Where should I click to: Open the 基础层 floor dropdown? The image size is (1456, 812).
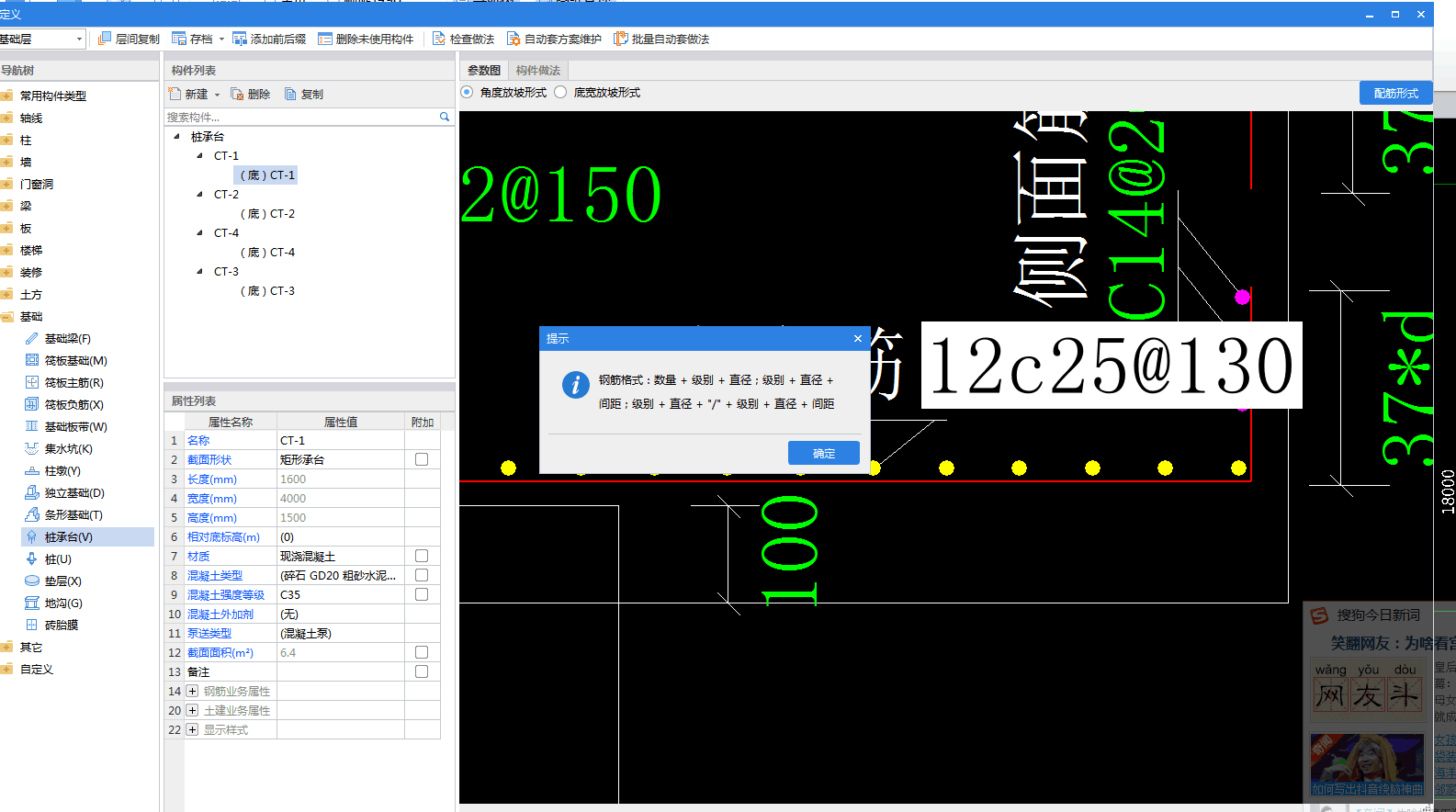79,39
